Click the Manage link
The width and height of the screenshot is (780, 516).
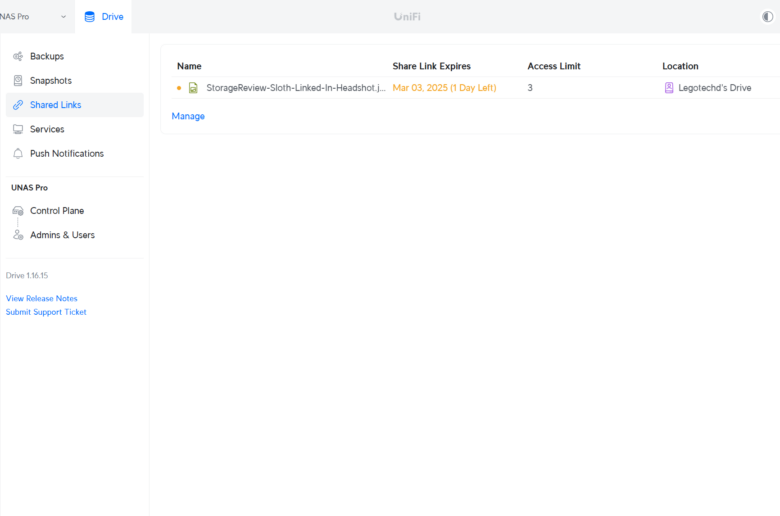188,116
